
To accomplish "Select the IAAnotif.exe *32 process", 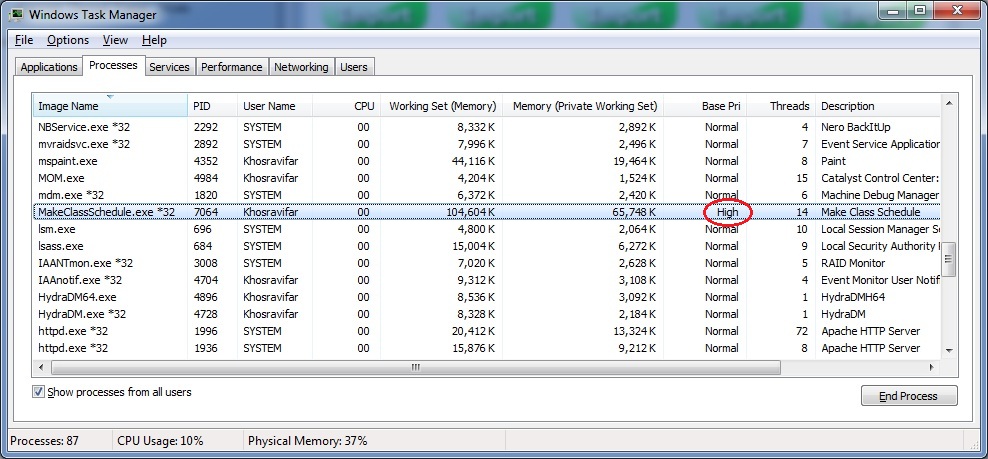I will pyautogui.click(x=486, y=280).
